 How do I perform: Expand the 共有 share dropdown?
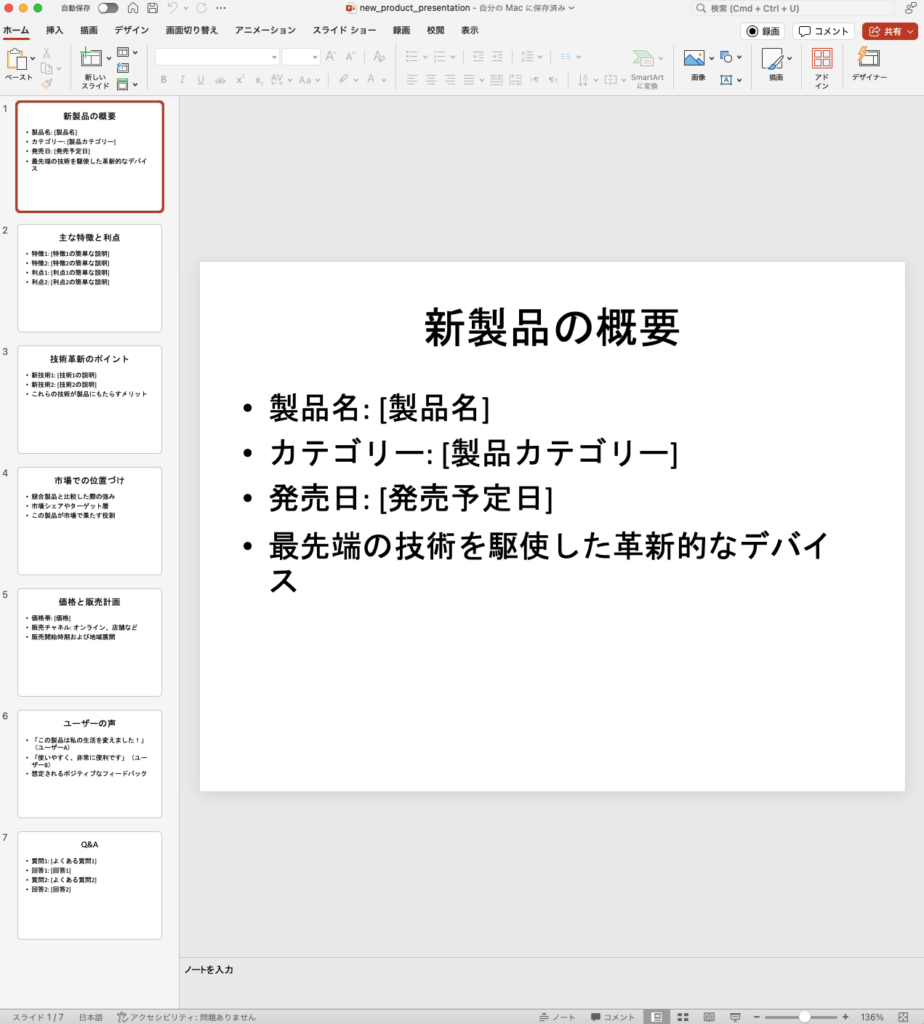pos(911,30)
